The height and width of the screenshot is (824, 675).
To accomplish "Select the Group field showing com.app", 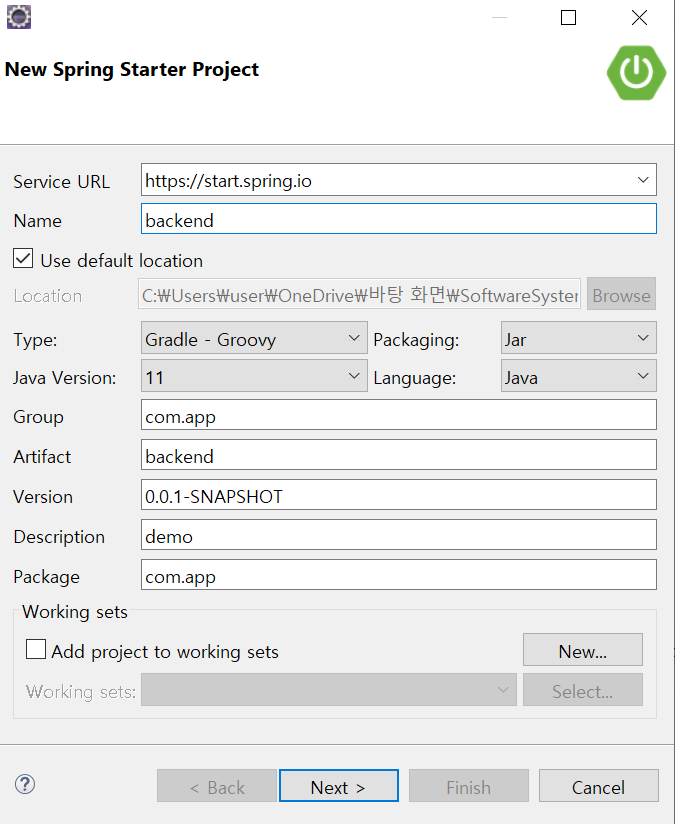I will click(x=397, y=414).
